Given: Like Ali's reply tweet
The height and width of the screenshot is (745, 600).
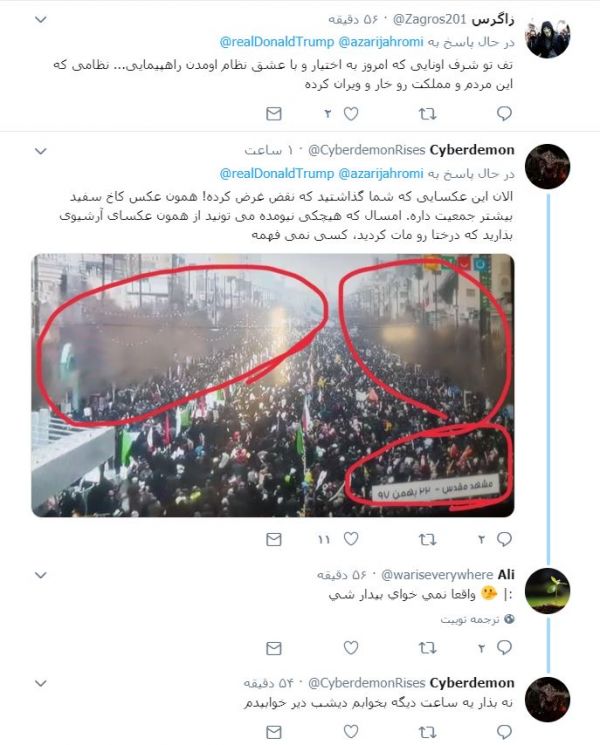Looking at the screenshot, I should click(351, 648).
